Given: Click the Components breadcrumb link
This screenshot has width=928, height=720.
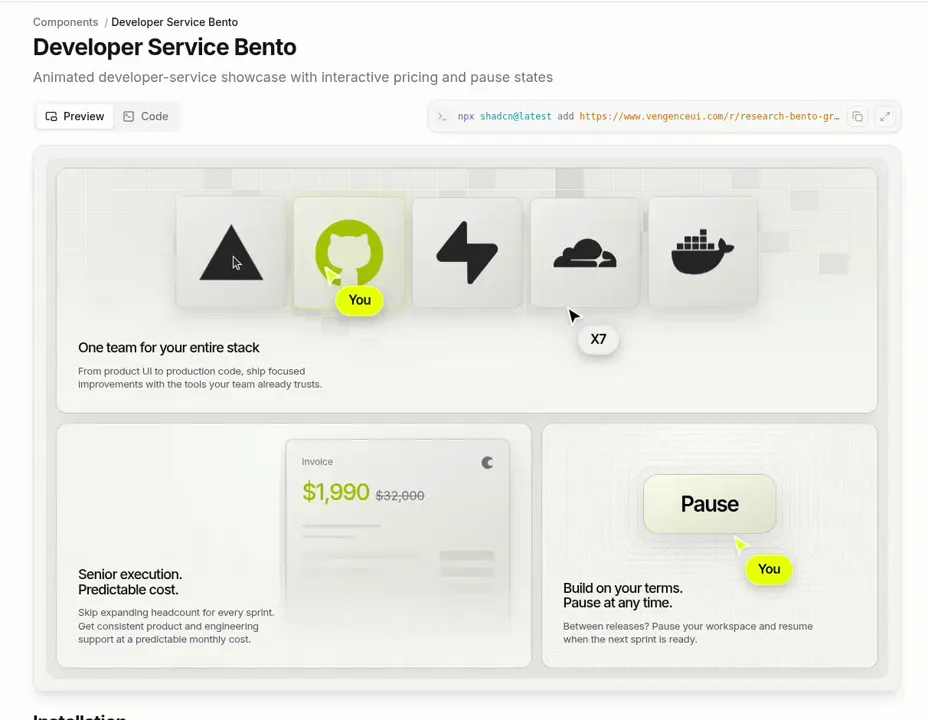Looking at the screenshot, I should pyautogui.click(x=66, y=22).
